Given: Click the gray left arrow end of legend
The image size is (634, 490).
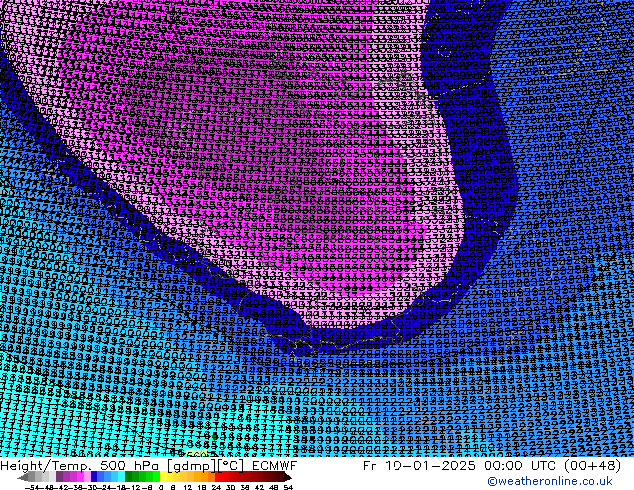Looking at the screenshot, I should click(23, 477).
